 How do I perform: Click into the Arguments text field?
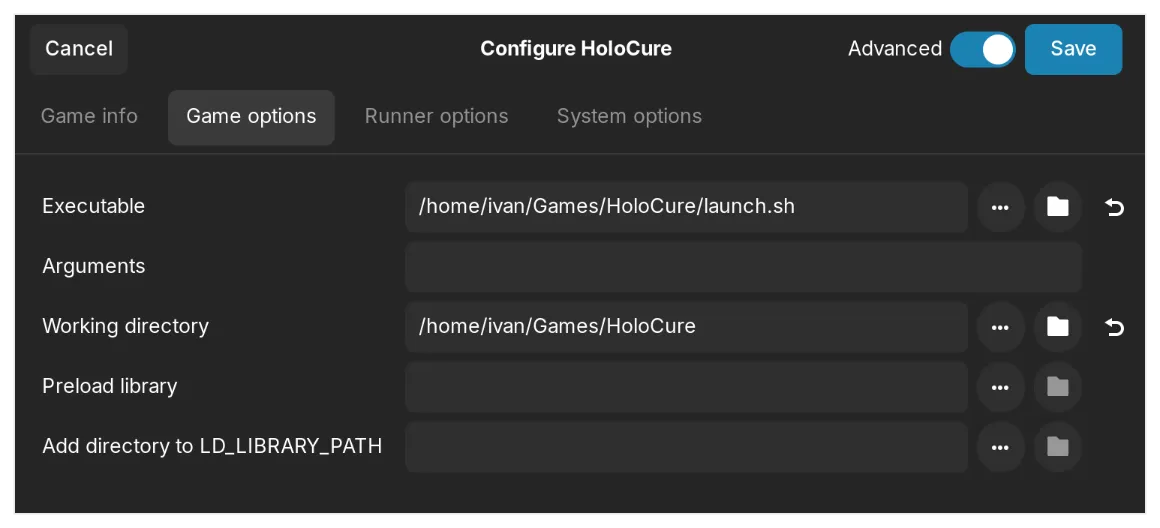tap(743, 267)
